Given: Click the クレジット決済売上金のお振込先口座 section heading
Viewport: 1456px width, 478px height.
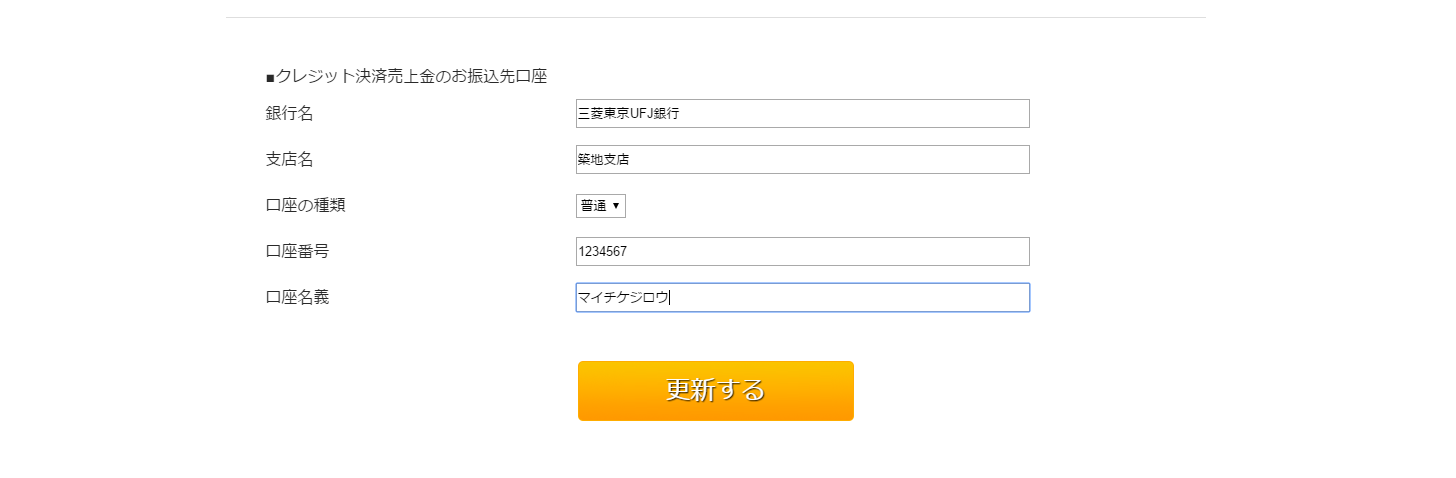Looking at the screenshot, I should click(411, 76).
